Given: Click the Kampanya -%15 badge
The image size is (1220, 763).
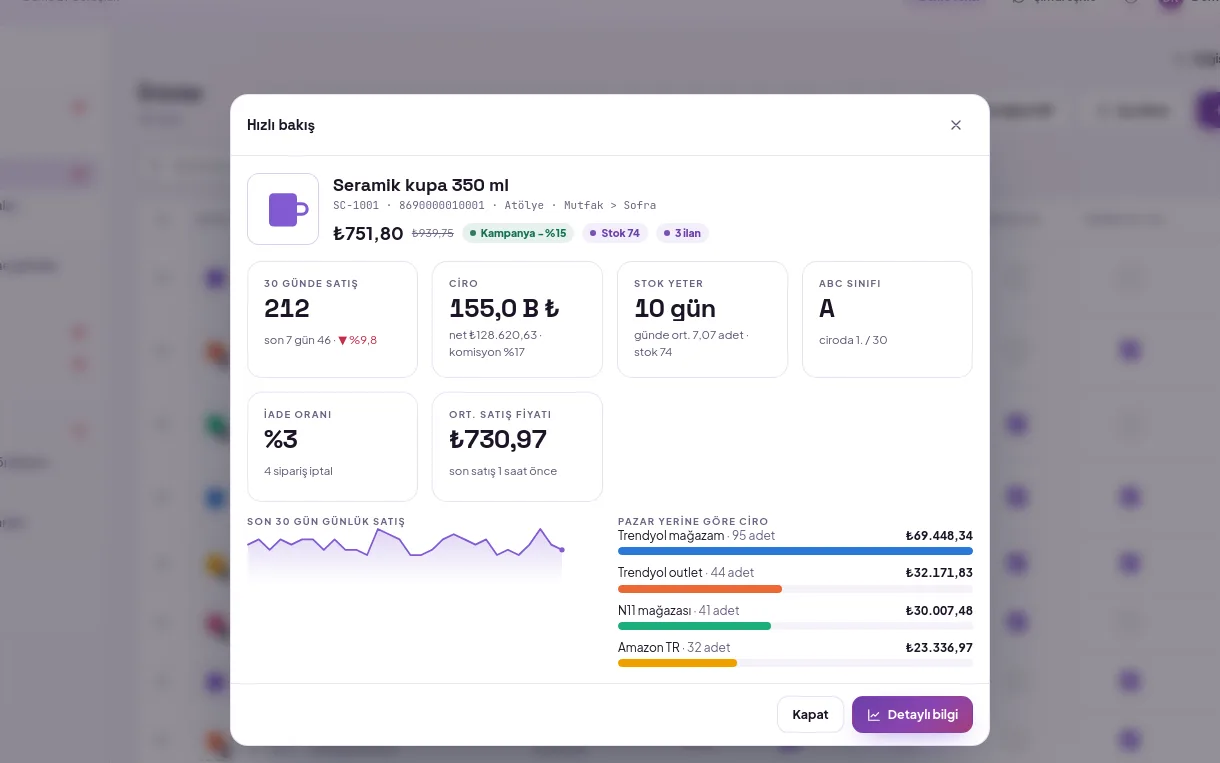Looking at the screenshot, I should tap(518, 233).
